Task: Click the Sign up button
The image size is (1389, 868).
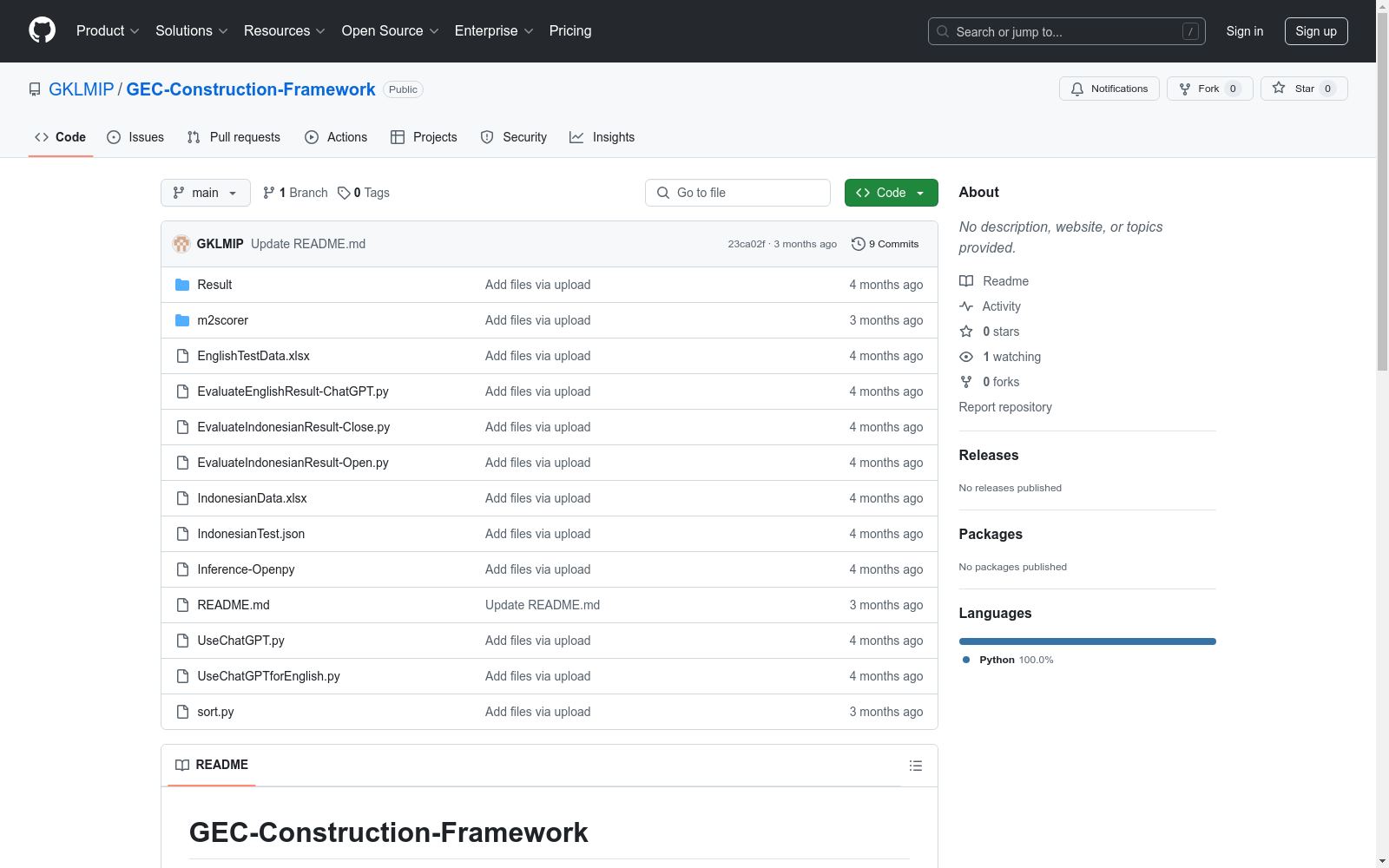Action: tap(1316, 31)
